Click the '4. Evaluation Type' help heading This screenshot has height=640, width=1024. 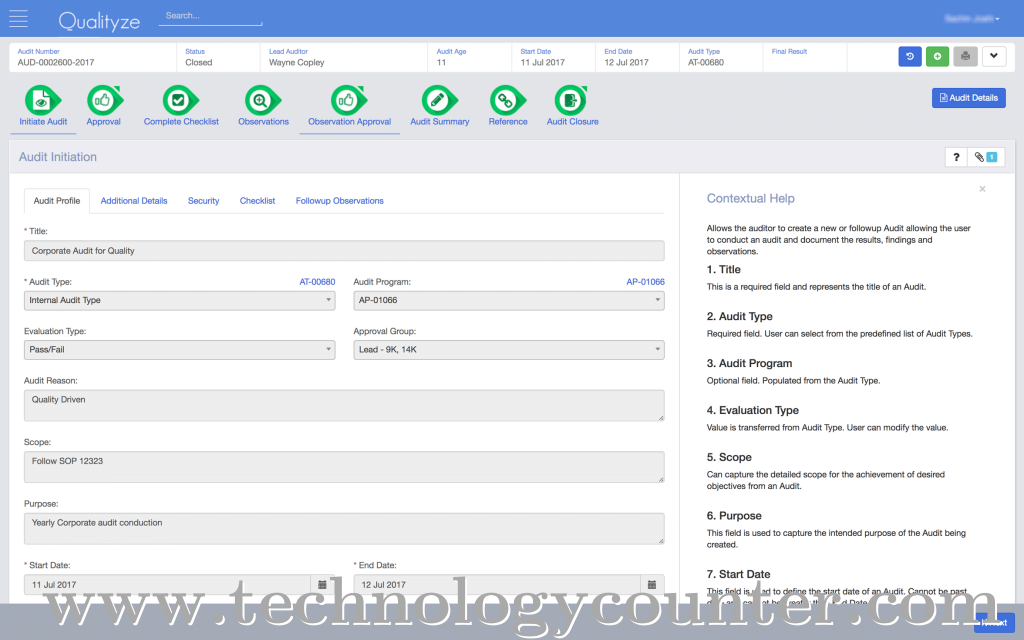tap(752, 410)
